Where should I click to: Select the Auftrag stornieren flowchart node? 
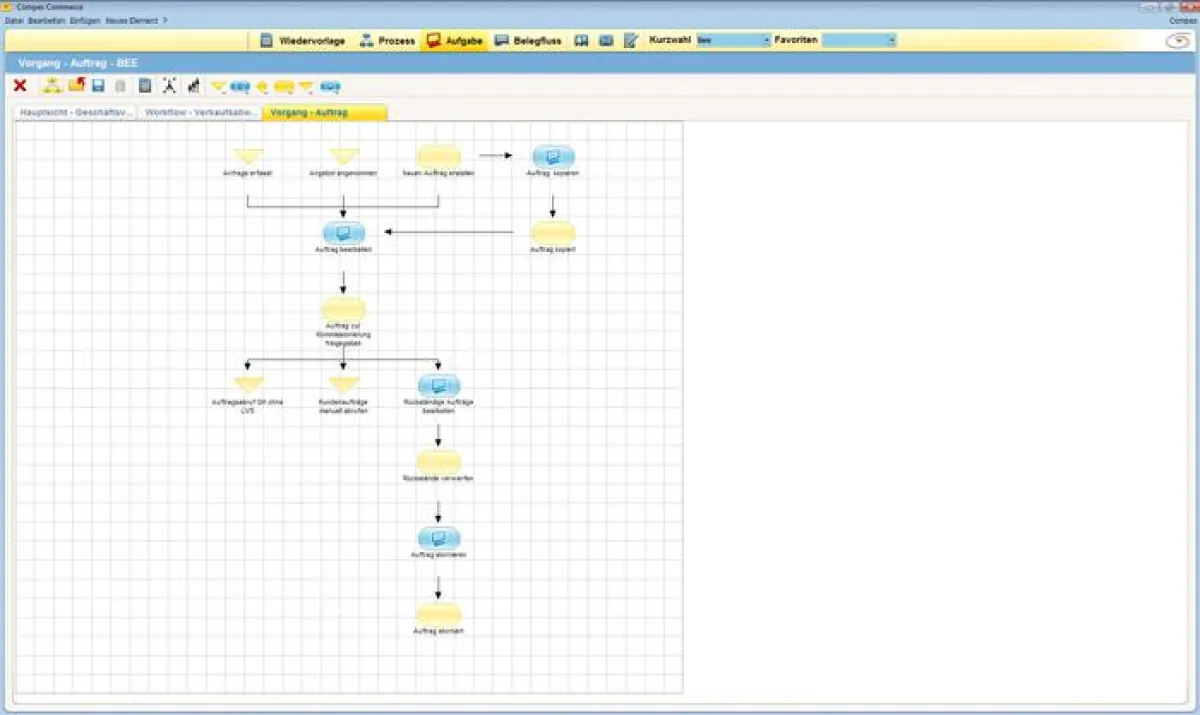[438, 538]
